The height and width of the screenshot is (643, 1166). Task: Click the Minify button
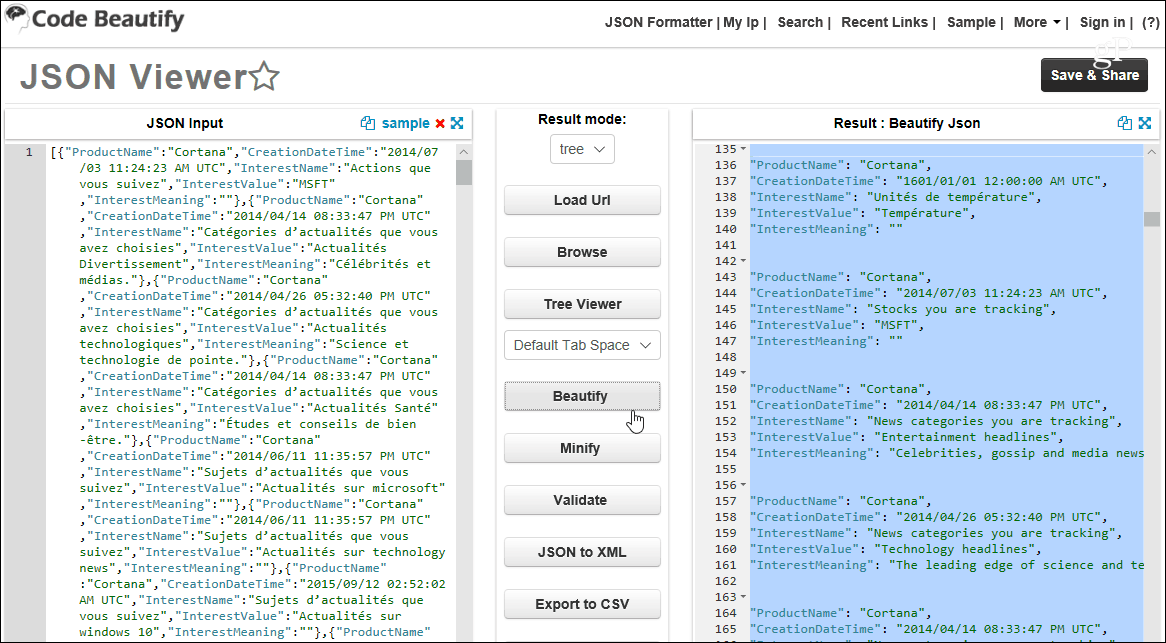582,448
